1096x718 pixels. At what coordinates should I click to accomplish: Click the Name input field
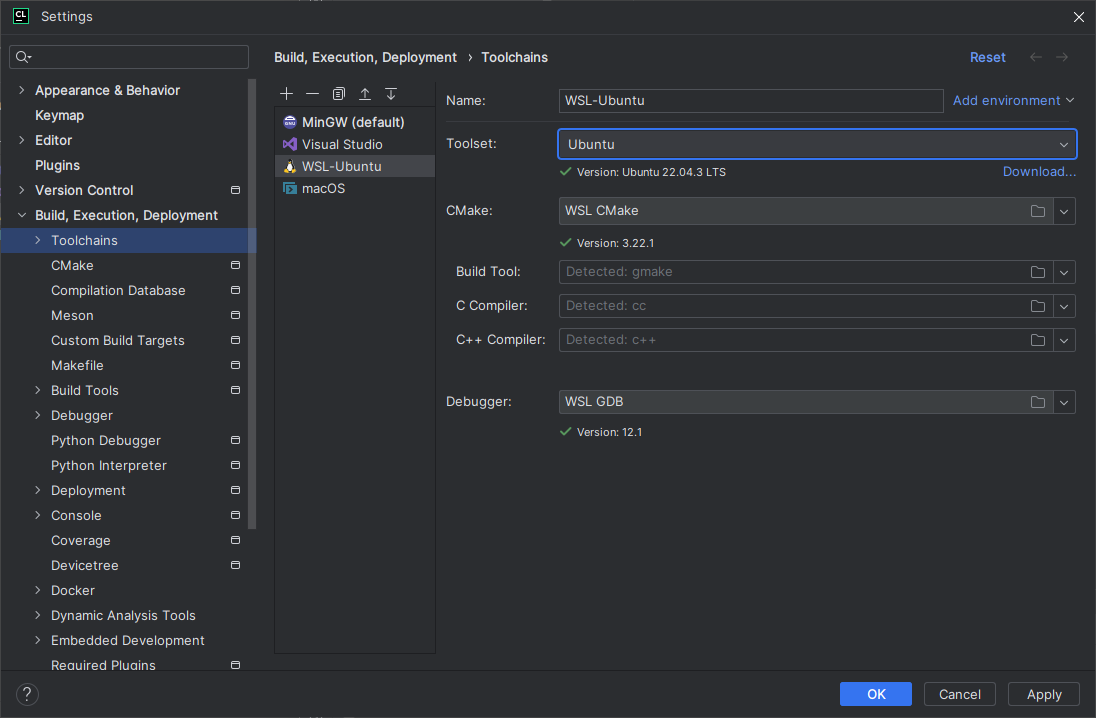click(x=750, y=100)
